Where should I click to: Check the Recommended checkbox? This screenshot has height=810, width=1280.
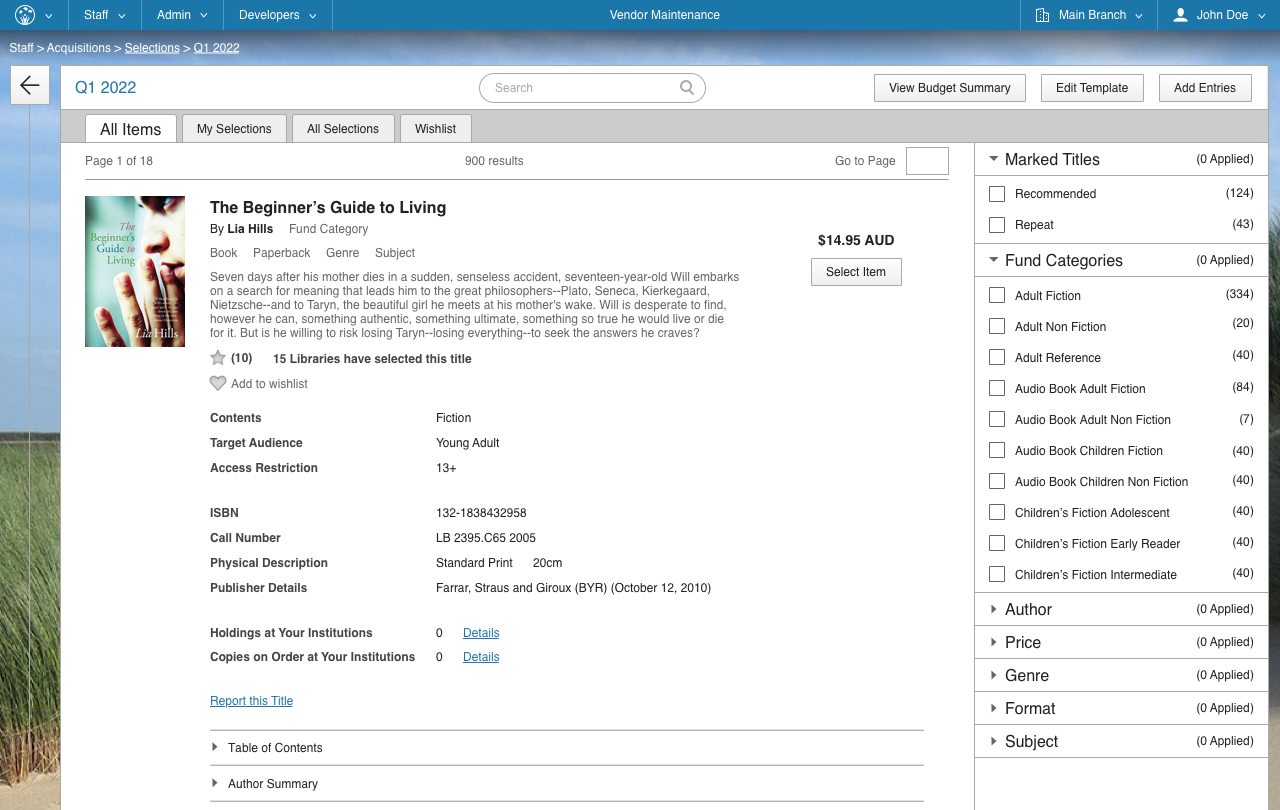point(997,194)
